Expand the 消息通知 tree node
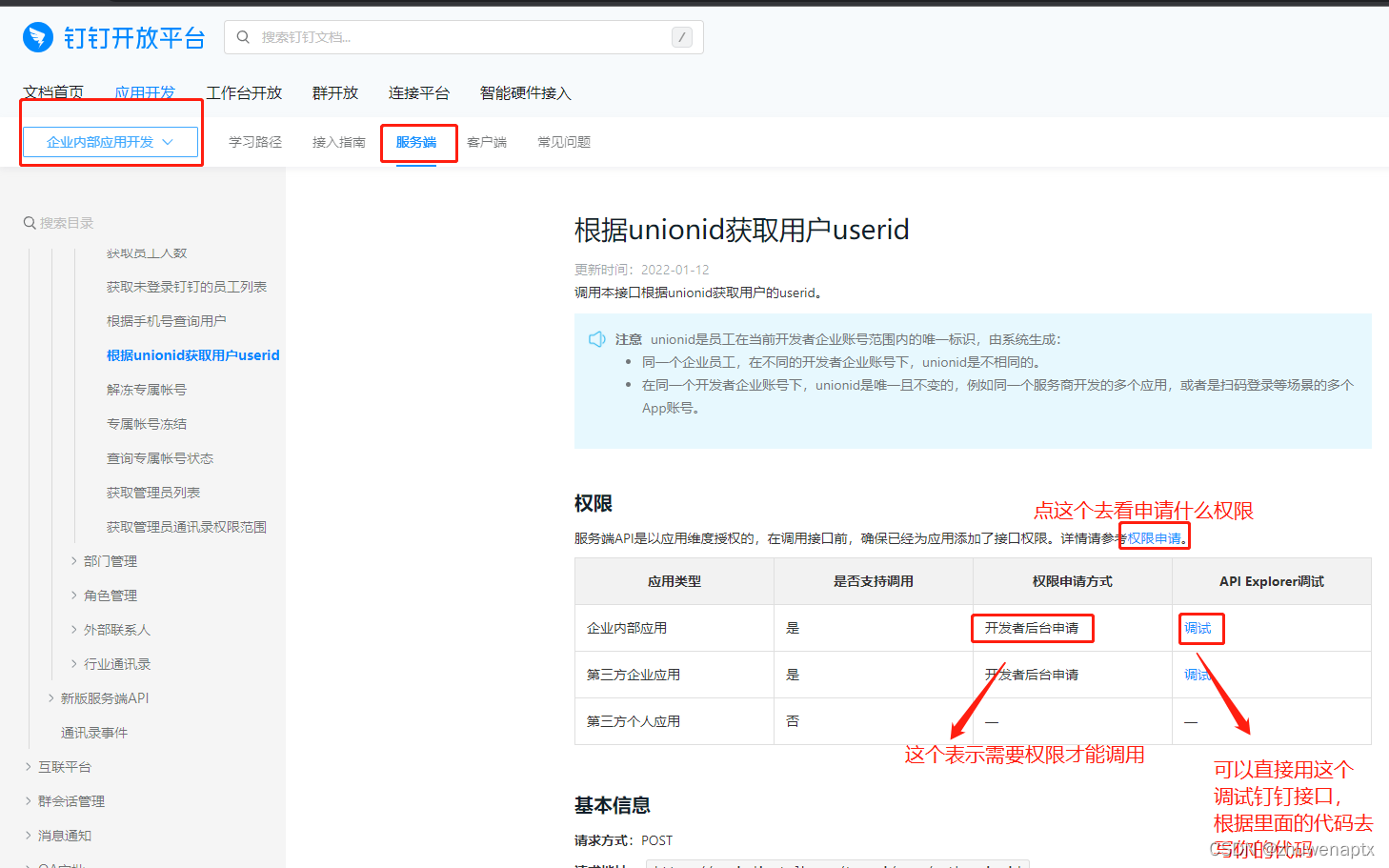Image resolution: width=1389 pixels, height=868 pixels. click(x=29, y=836)
